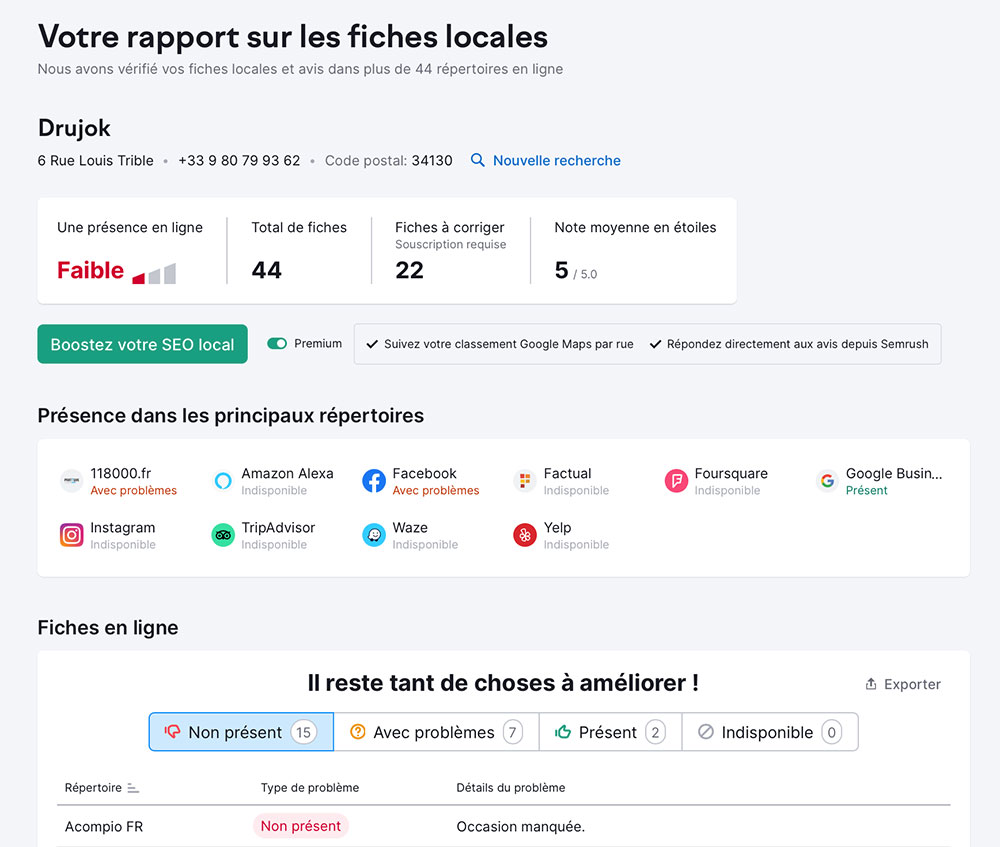Click the Instagram logo icon

click(x=71, y=535)
